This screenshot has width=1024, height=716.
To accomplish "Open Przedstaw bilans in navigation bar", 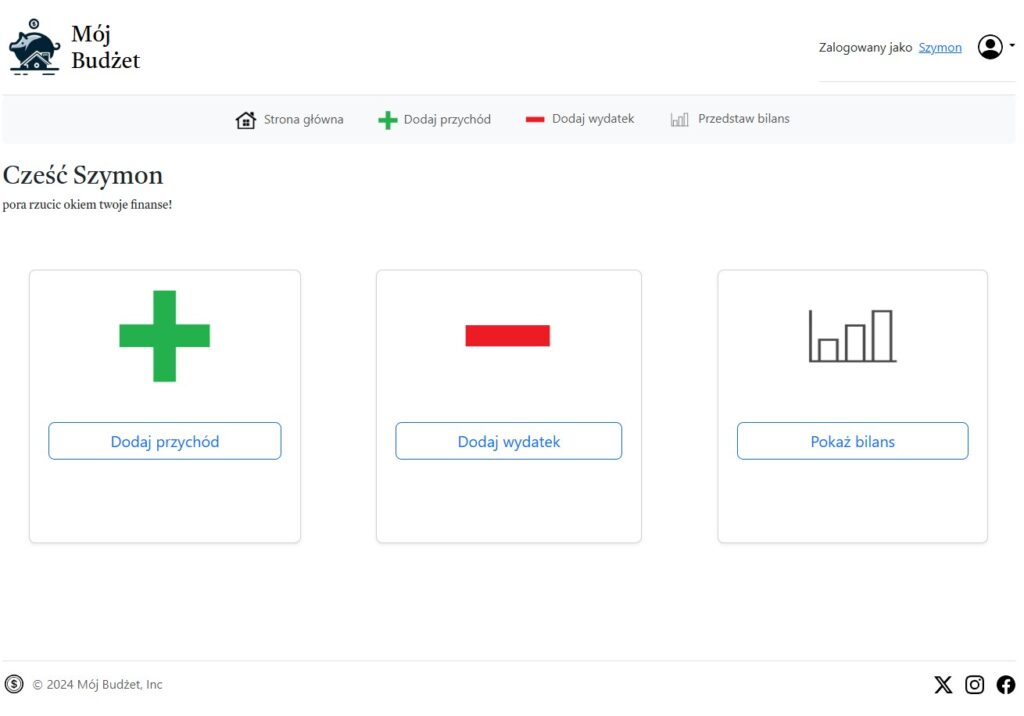I will (x=743, y=119).
